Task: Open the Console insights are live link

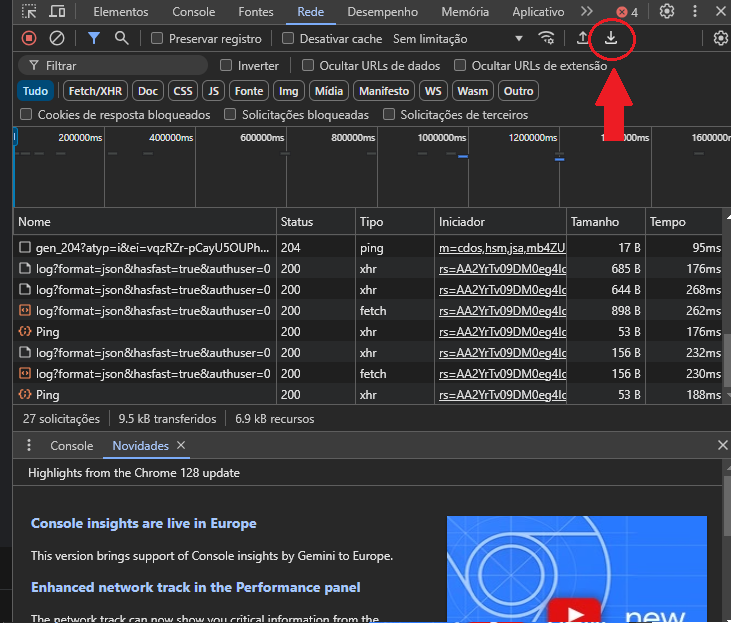Action: 143,523
